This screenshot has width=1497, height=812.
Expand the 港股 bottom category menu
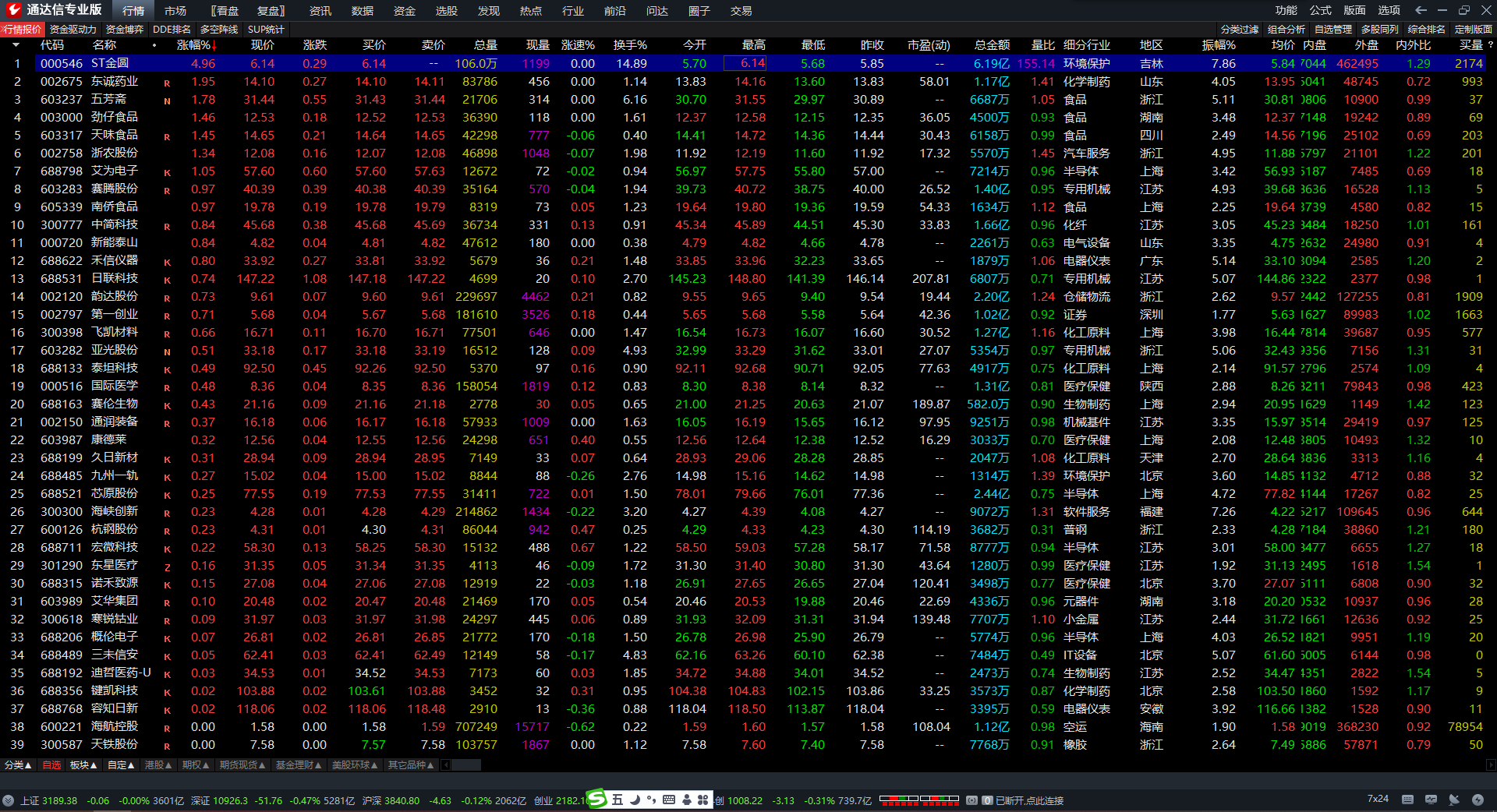[x=158, y=765]
